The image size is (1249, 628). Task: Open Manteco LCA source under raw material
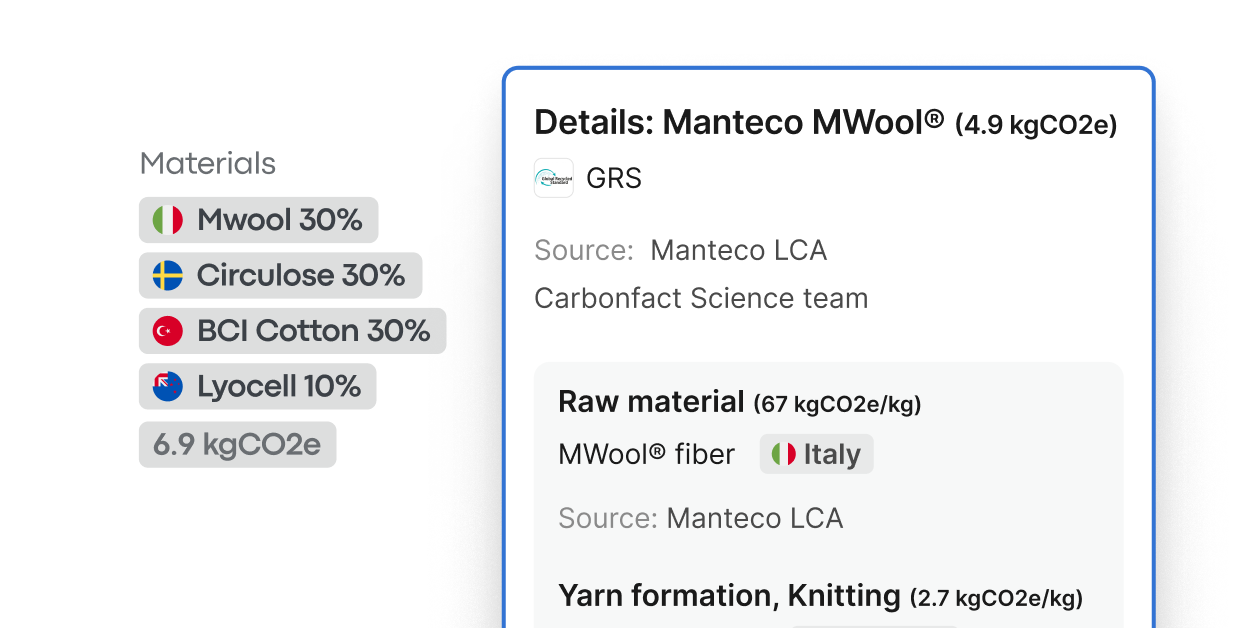[x=754, y=518]
